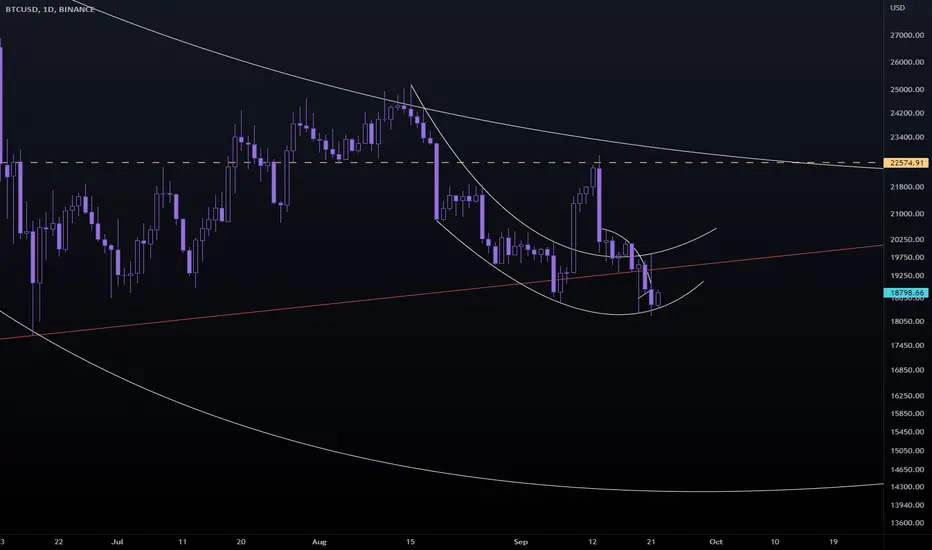
Task: Click the 14650.00 price axis label
Action: tap(907, 469)
